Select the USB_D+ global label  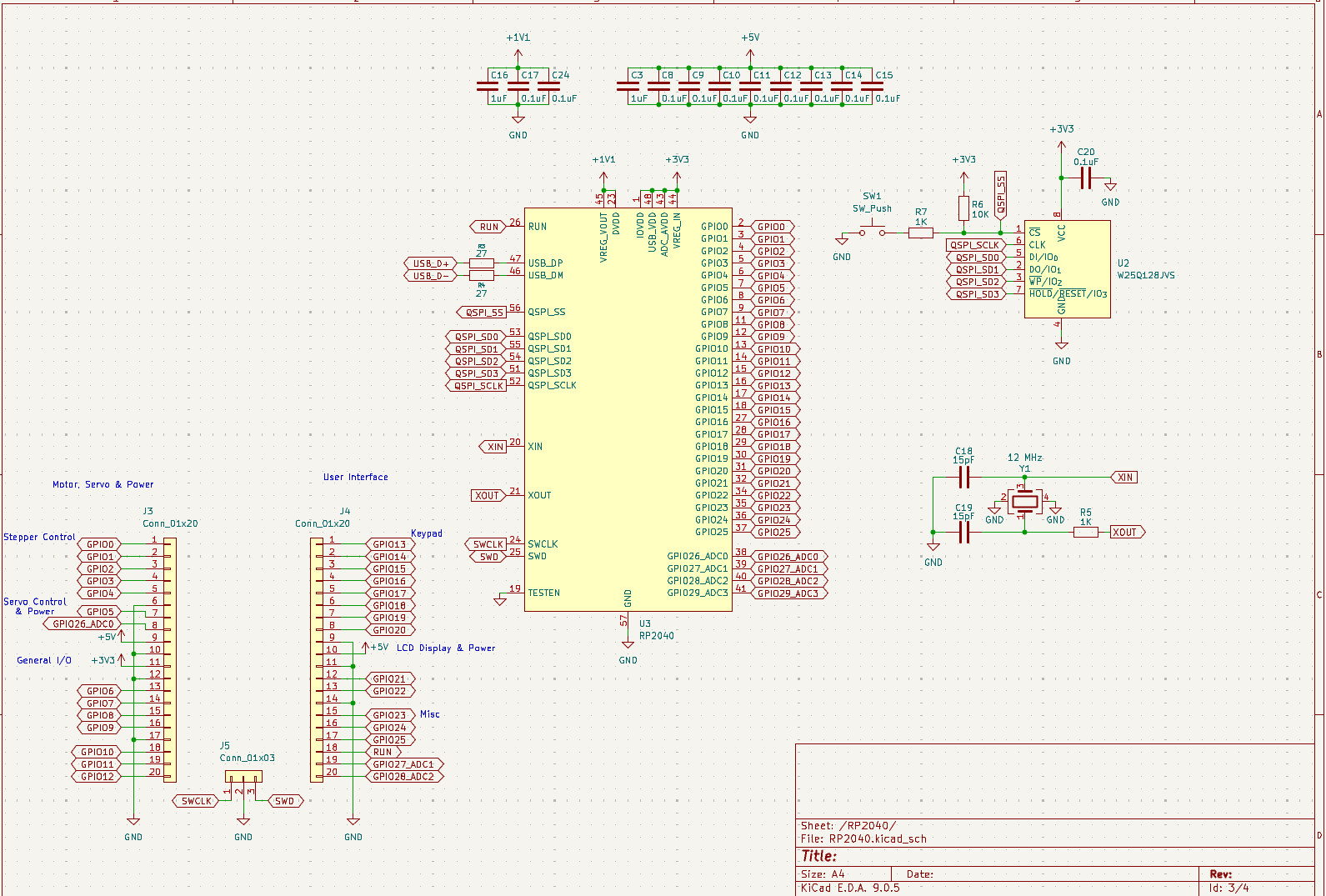tap(431, 263)
